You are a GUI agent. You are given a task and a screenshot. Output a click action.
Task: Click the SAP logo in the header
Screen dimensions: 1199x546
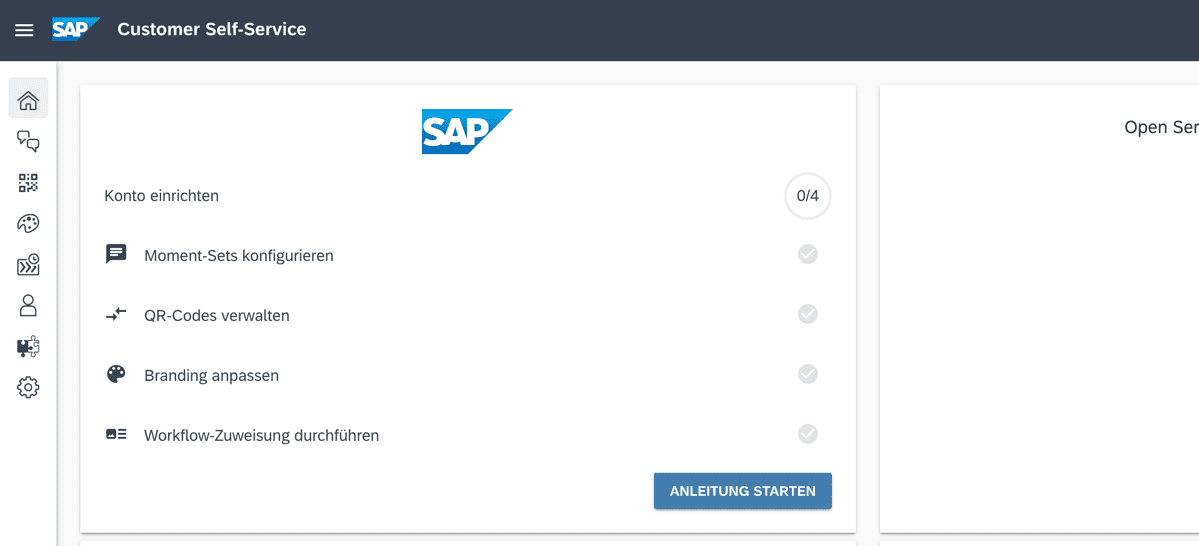point(76,30)
